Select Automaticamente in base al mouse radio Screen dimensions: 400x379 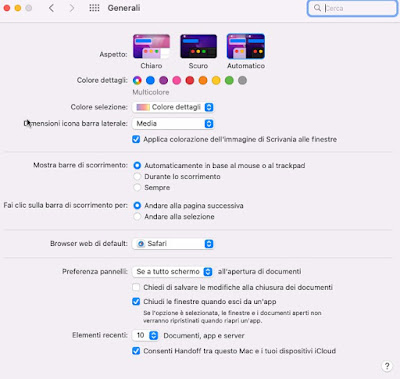tap(137, 165)
